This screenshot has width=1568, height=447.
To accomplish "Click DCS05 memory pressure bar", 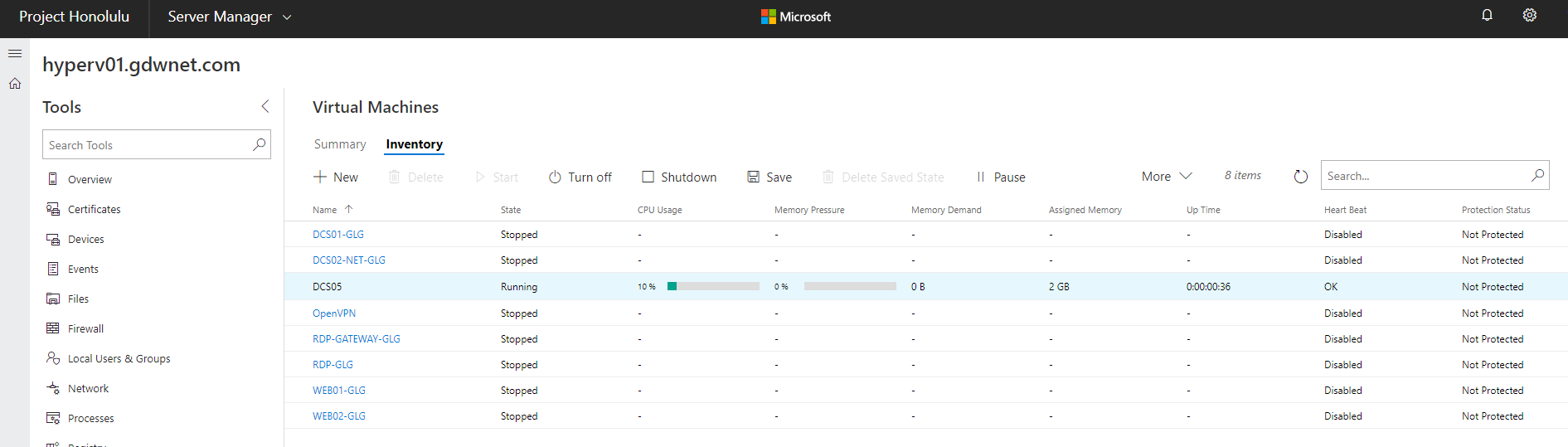I will 850,286.
